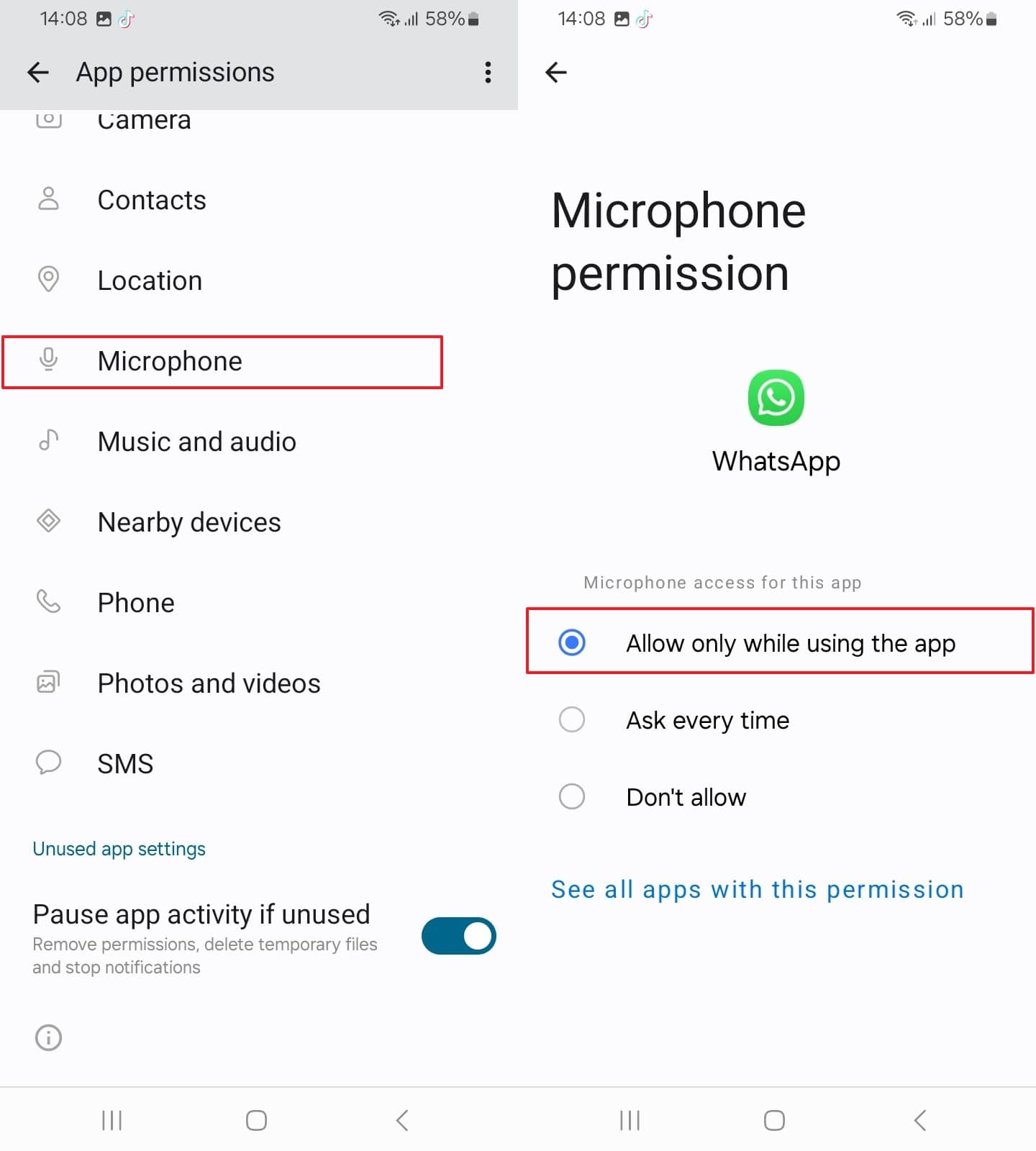Open the three-dot overflow menu
1036x1151 pixels.
tap(488, 72)
